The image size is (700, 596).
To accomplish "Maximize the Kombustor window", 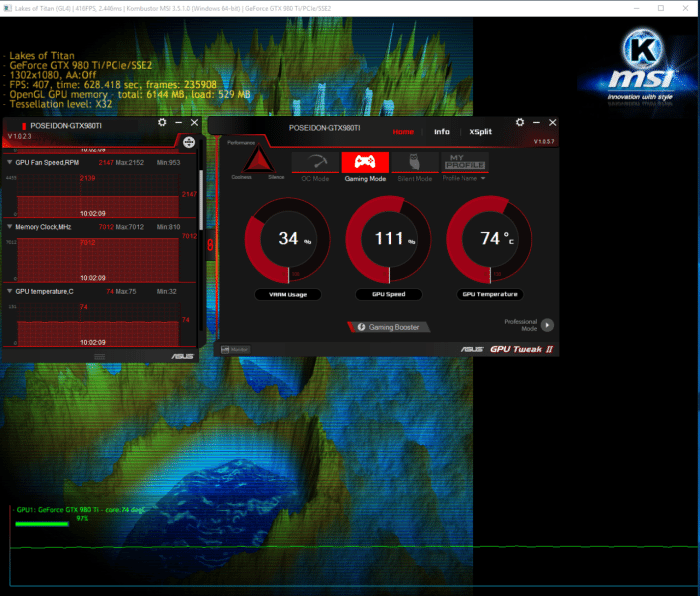I will (x=661, y=8).
